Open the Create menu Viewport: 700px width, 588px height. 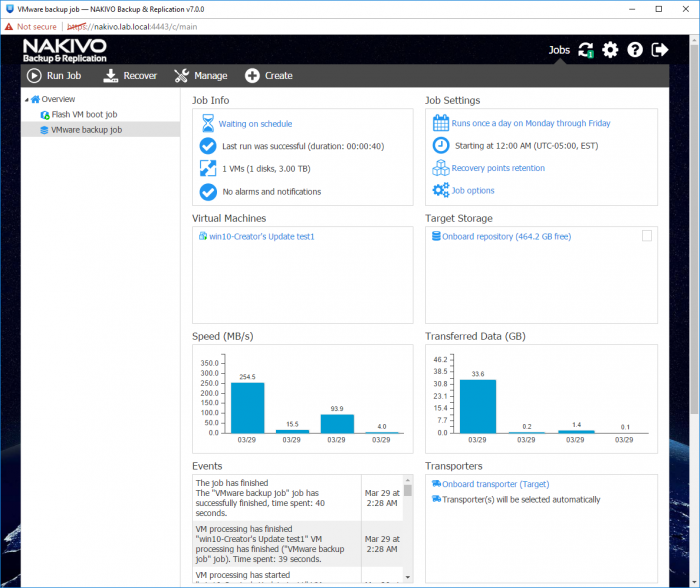269,75
